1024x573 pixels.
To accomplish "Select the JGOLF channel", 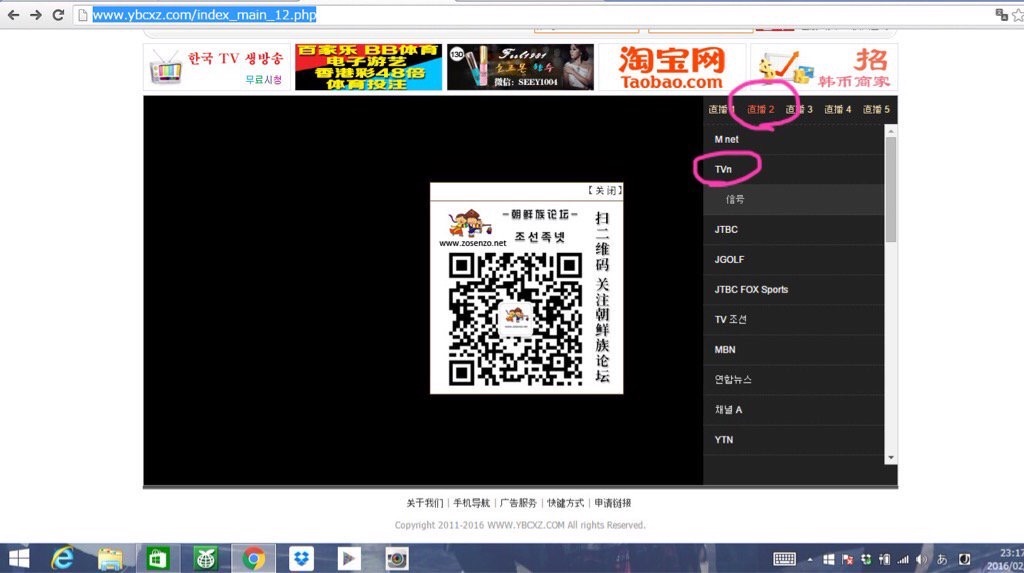I will click(793, 259).
